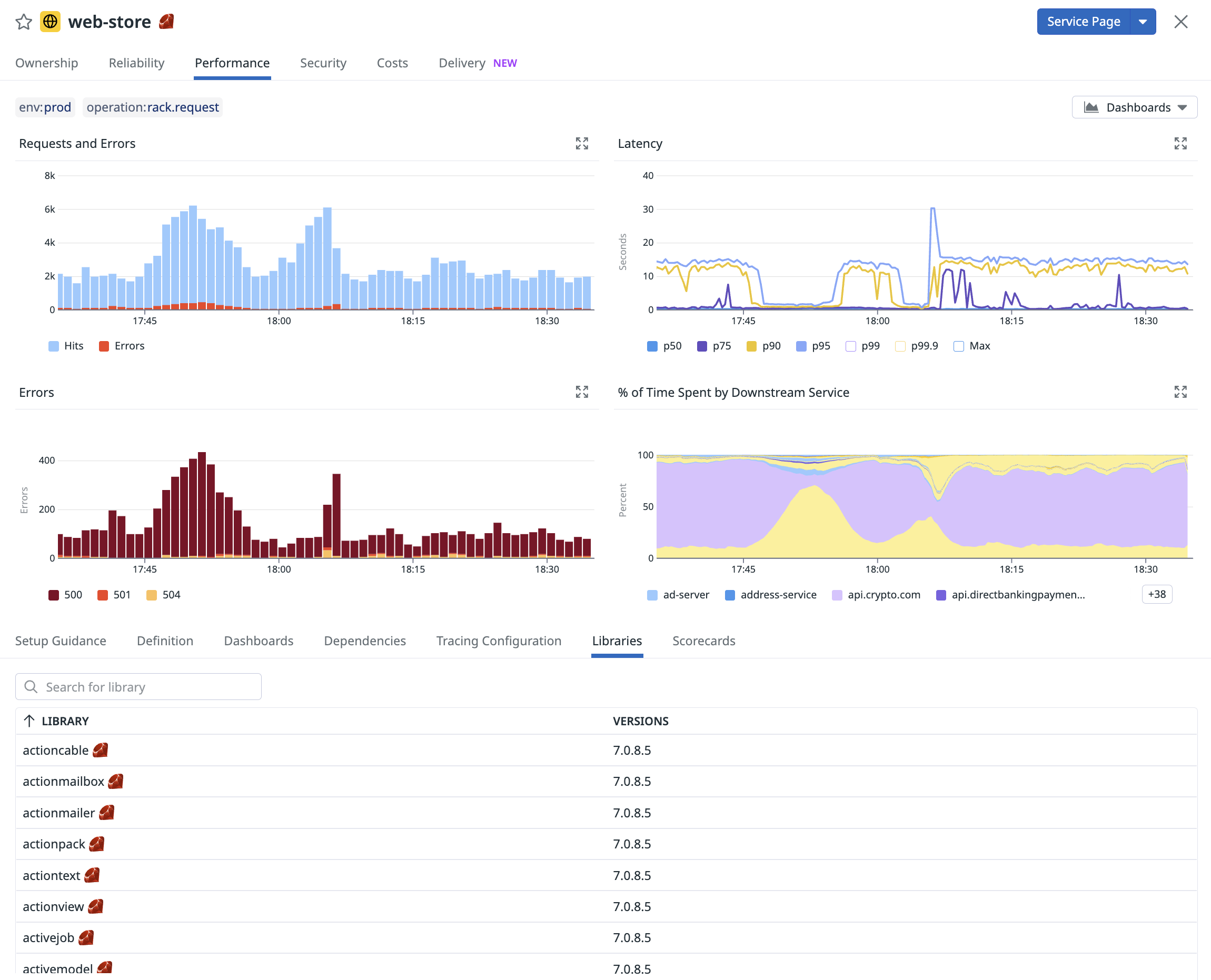Star the web-store service as favorite
Screen dimensions: 1211x980
[x=24, y=22]
